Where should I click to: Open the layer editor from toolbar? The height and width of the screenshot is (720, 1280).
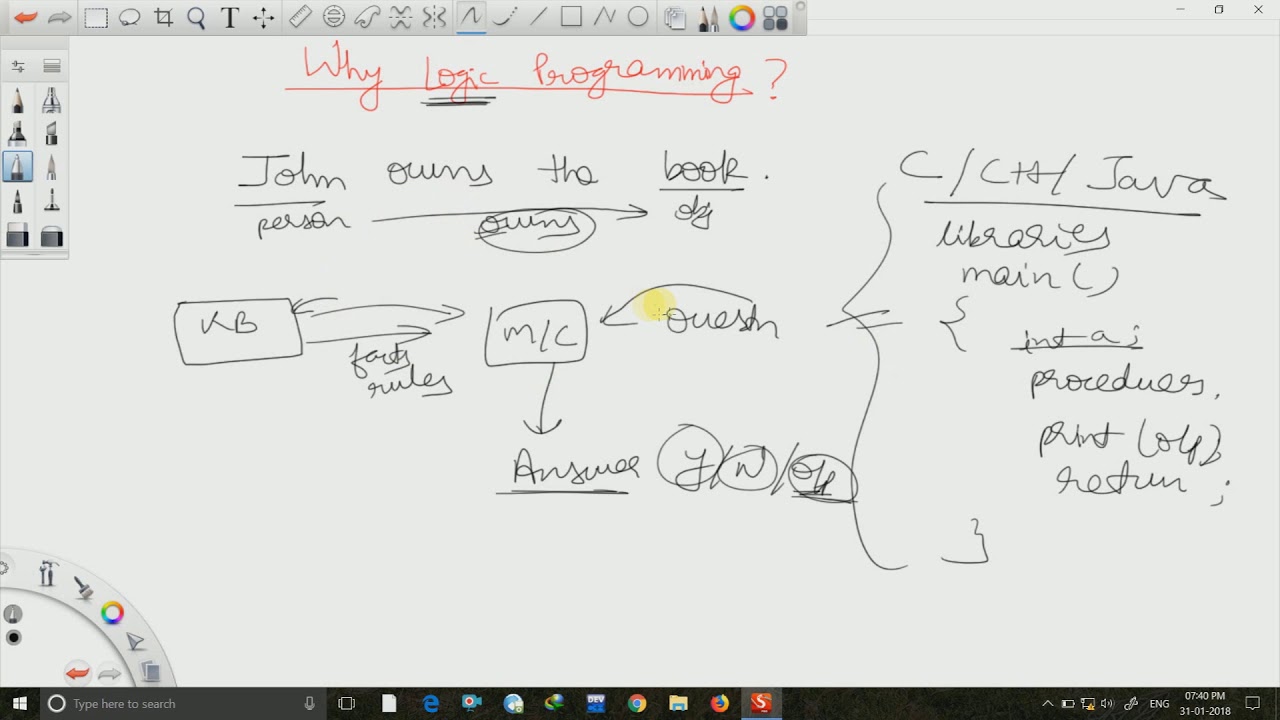[x=675, y=18]
